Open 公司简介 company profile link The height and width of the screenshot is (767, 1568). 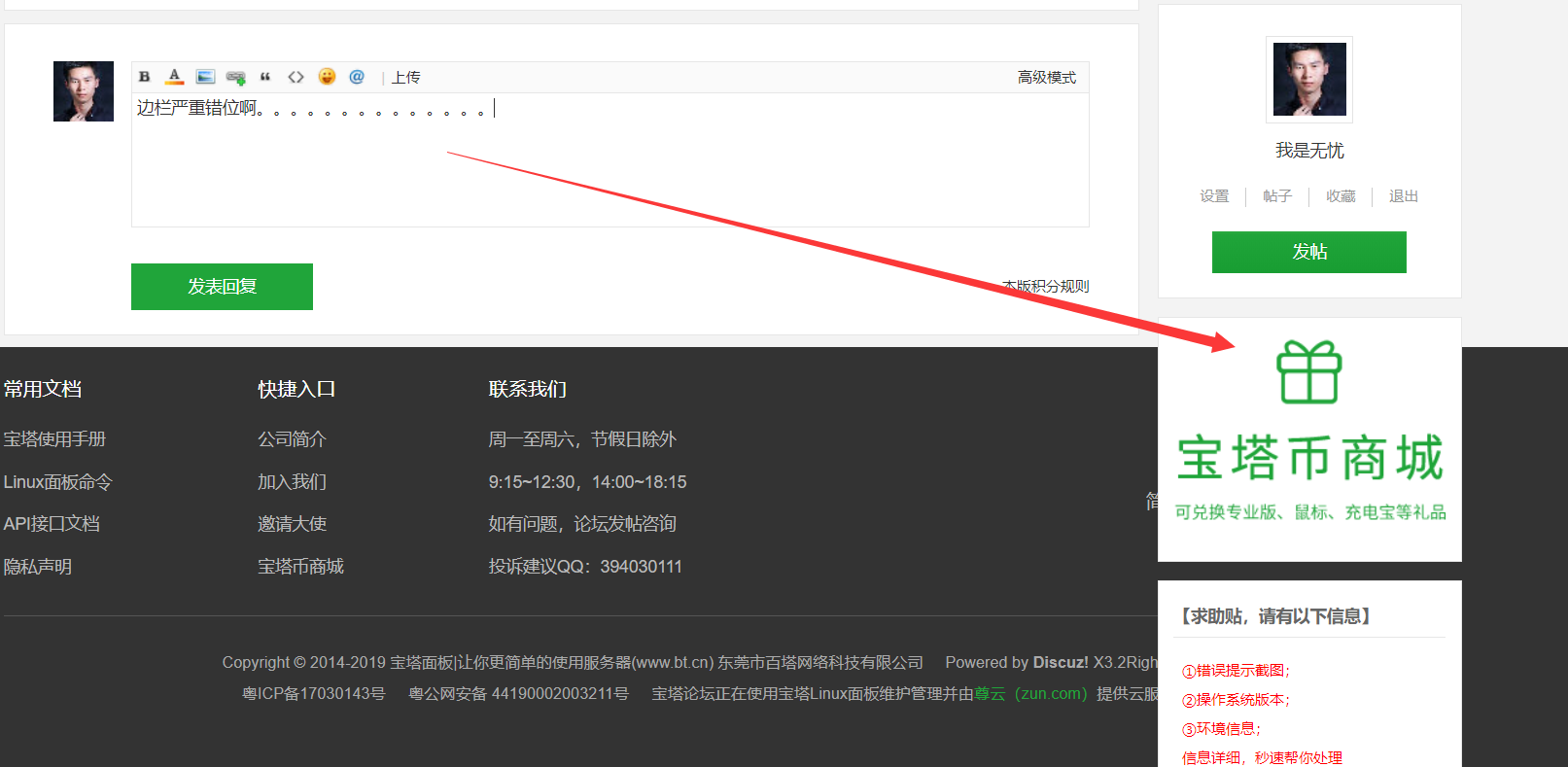(292, 439)
